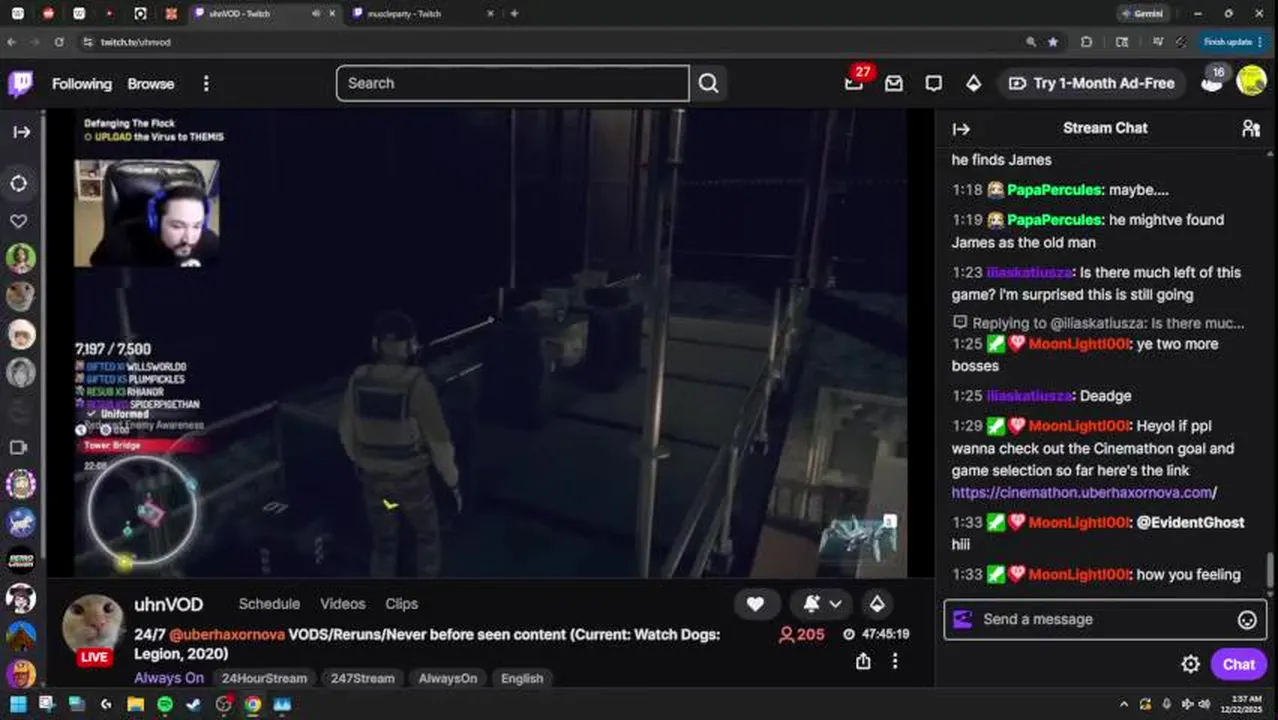This screenshot has width=1278, height=720.
Task: Open the chat settings gear icon
Action: pyautogui.click(x=1190, y=664)
